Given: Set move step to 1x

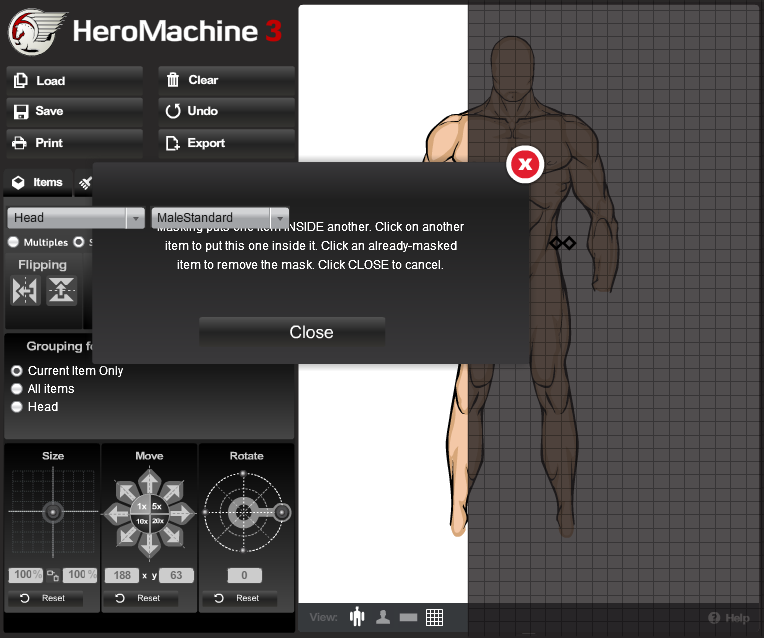Looking at the screenshot, I should pyautogui.click(x=141, y=506).
